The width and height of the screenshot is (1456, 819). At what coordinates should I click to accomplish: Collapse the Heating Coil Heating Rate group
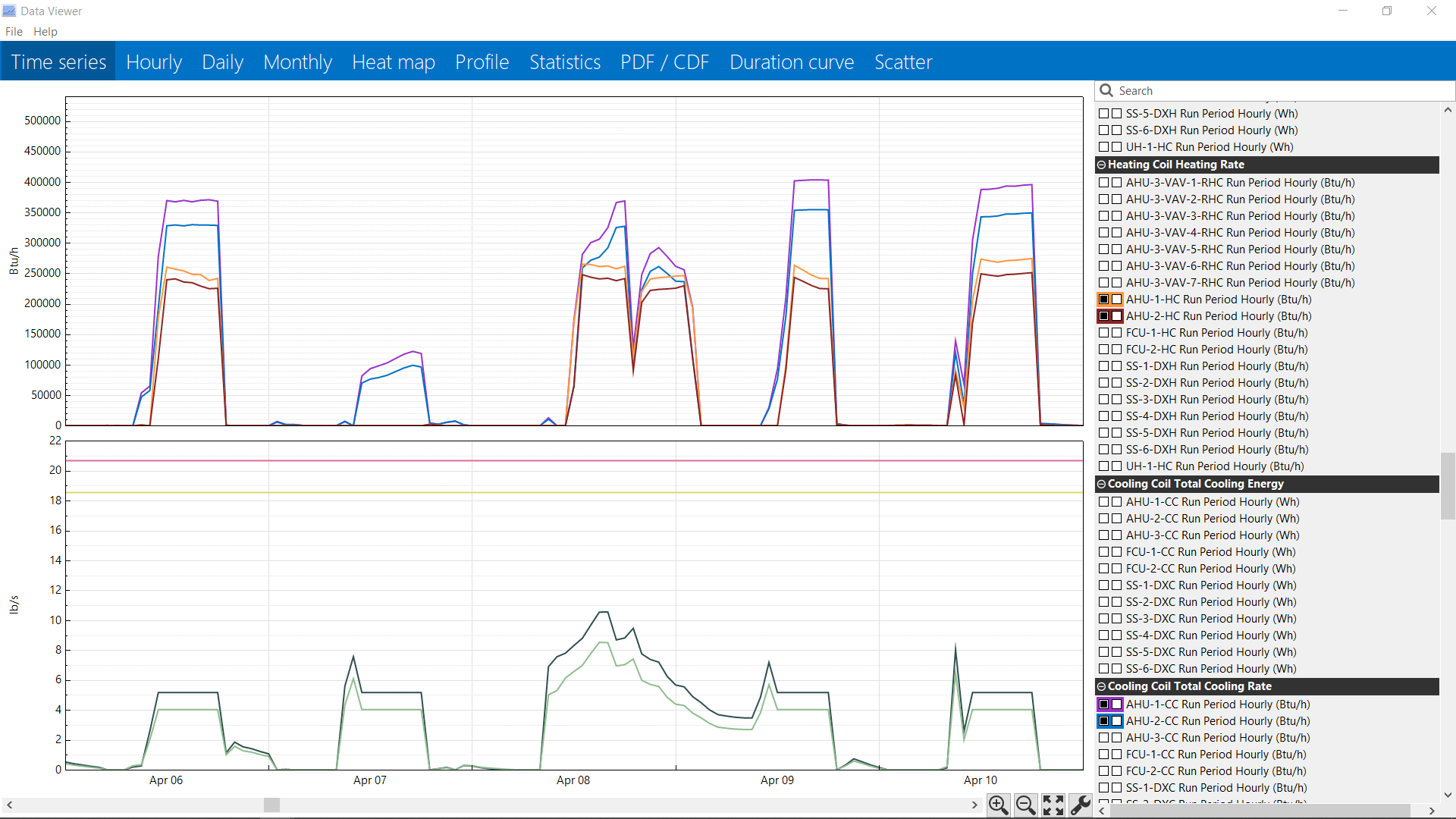click(1102, 165)
